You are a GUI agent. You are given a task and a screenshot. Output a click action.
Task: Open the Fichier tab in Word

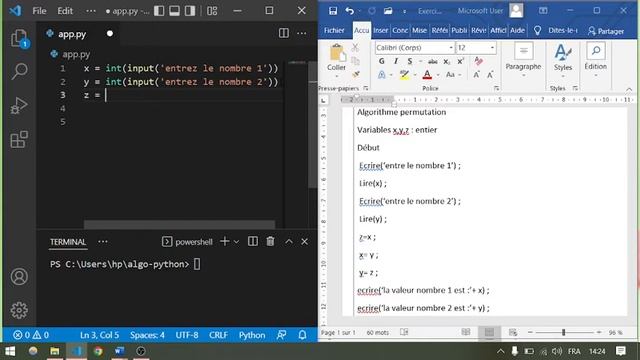(334, 31)
